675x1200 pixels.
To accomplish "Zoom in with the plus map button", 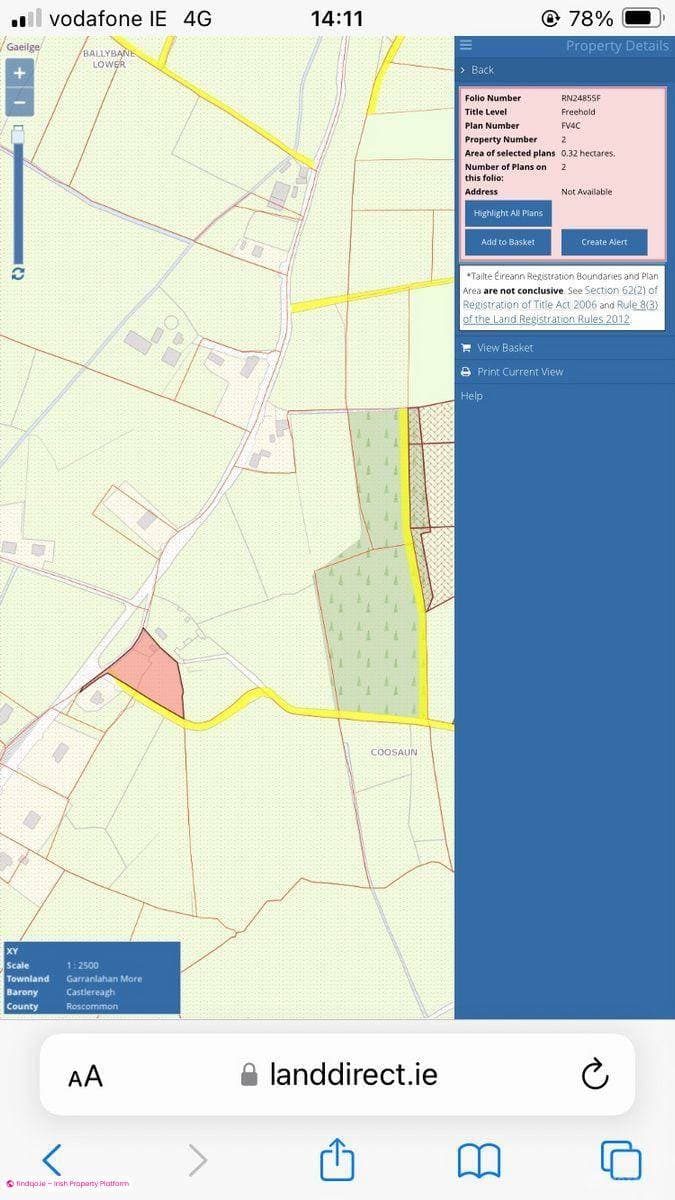I will coord(19,73).
